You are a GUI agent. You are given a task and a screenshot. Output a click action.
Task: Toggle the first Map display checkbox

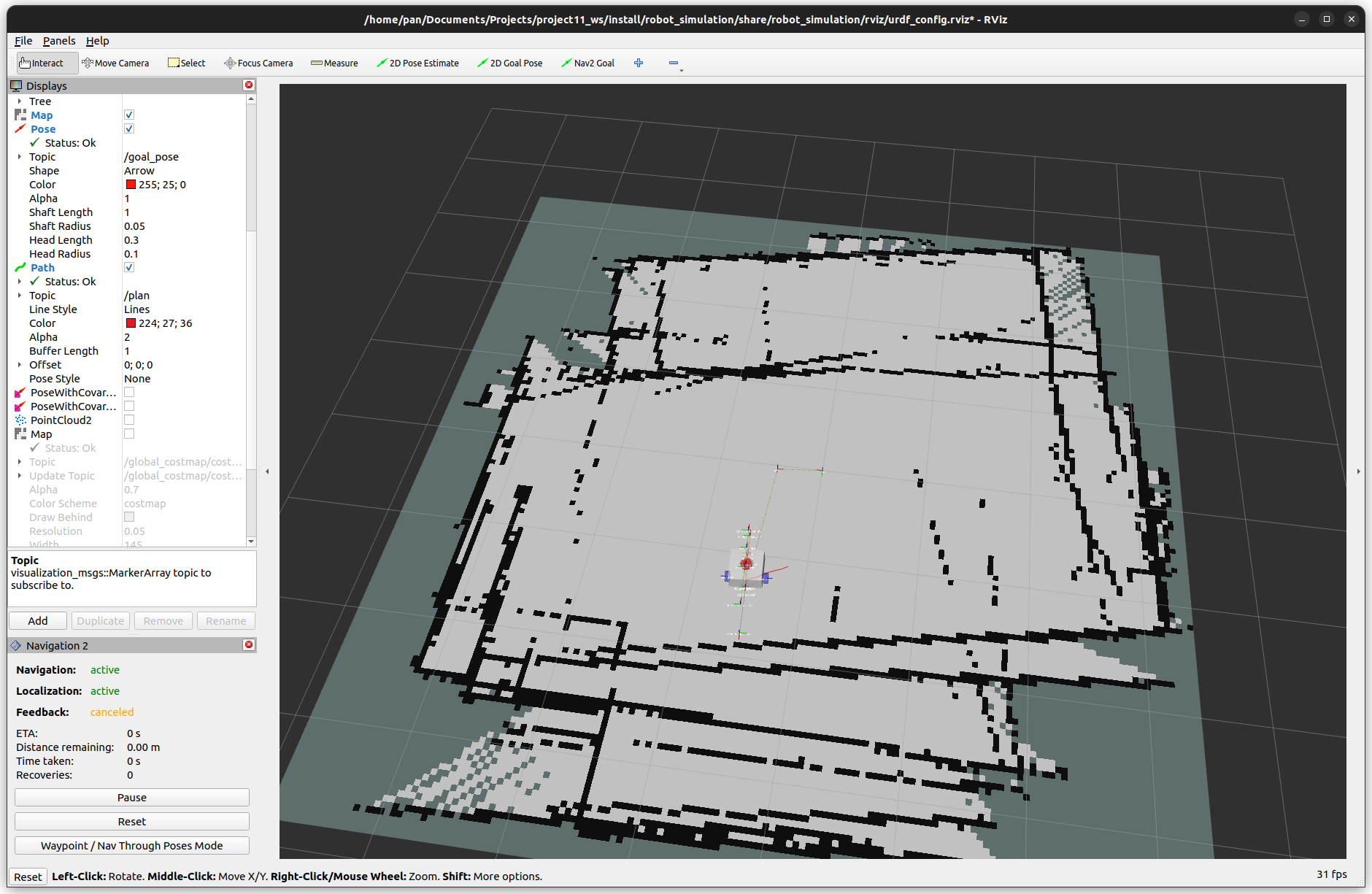[129, 115]
